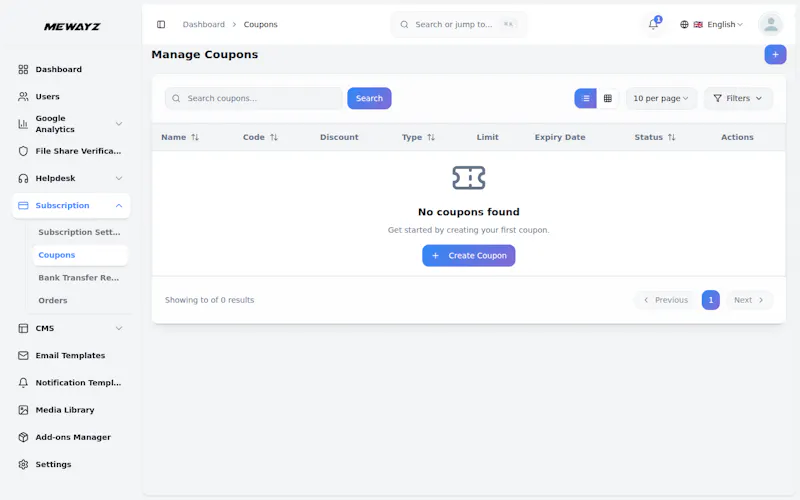Viewport: 800px width, 500px height.
Task: Switch to grid view
Action: 608,98
